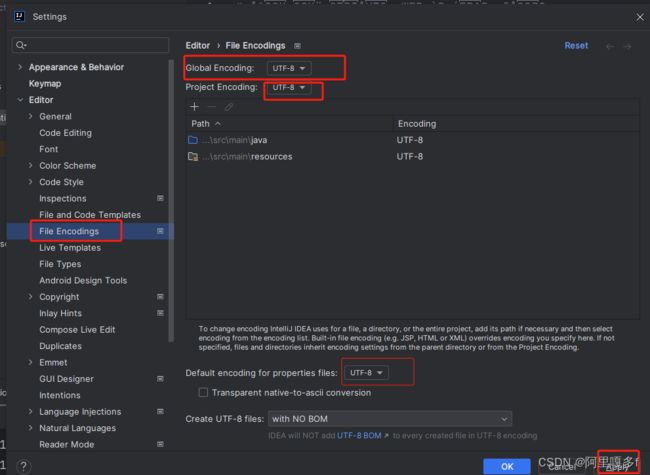
Task: Click the add path plus icon
Action: (x=194, y=107)
